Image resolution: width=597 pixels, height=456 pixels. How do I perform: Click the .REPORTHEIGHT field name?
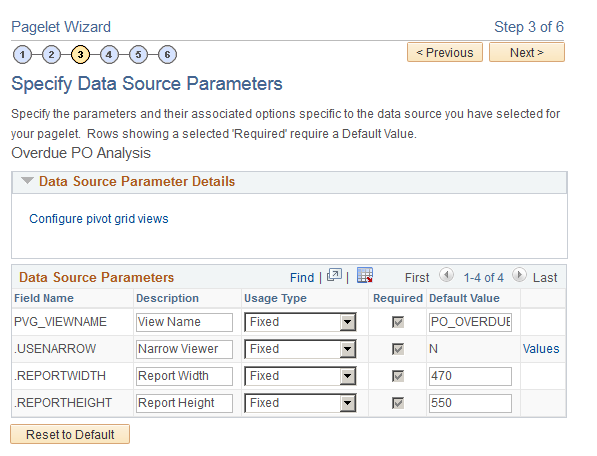(x=63, y=403)
